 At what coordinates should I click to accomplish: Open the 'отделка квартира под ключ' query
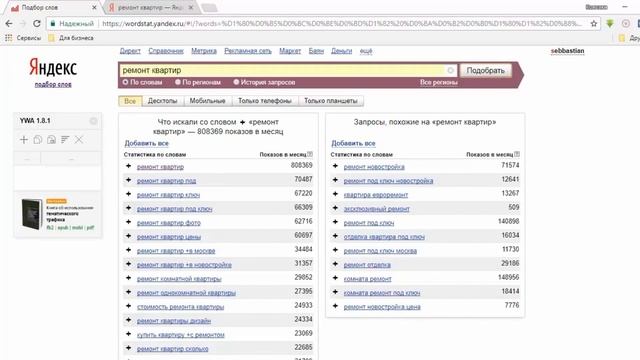coord(384,237)
